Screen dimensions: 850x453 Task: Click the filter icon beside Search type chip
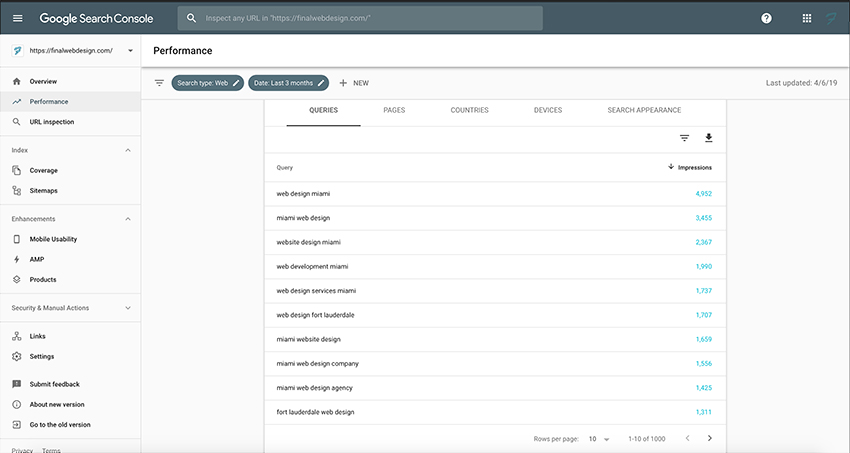tap(159, 83)
